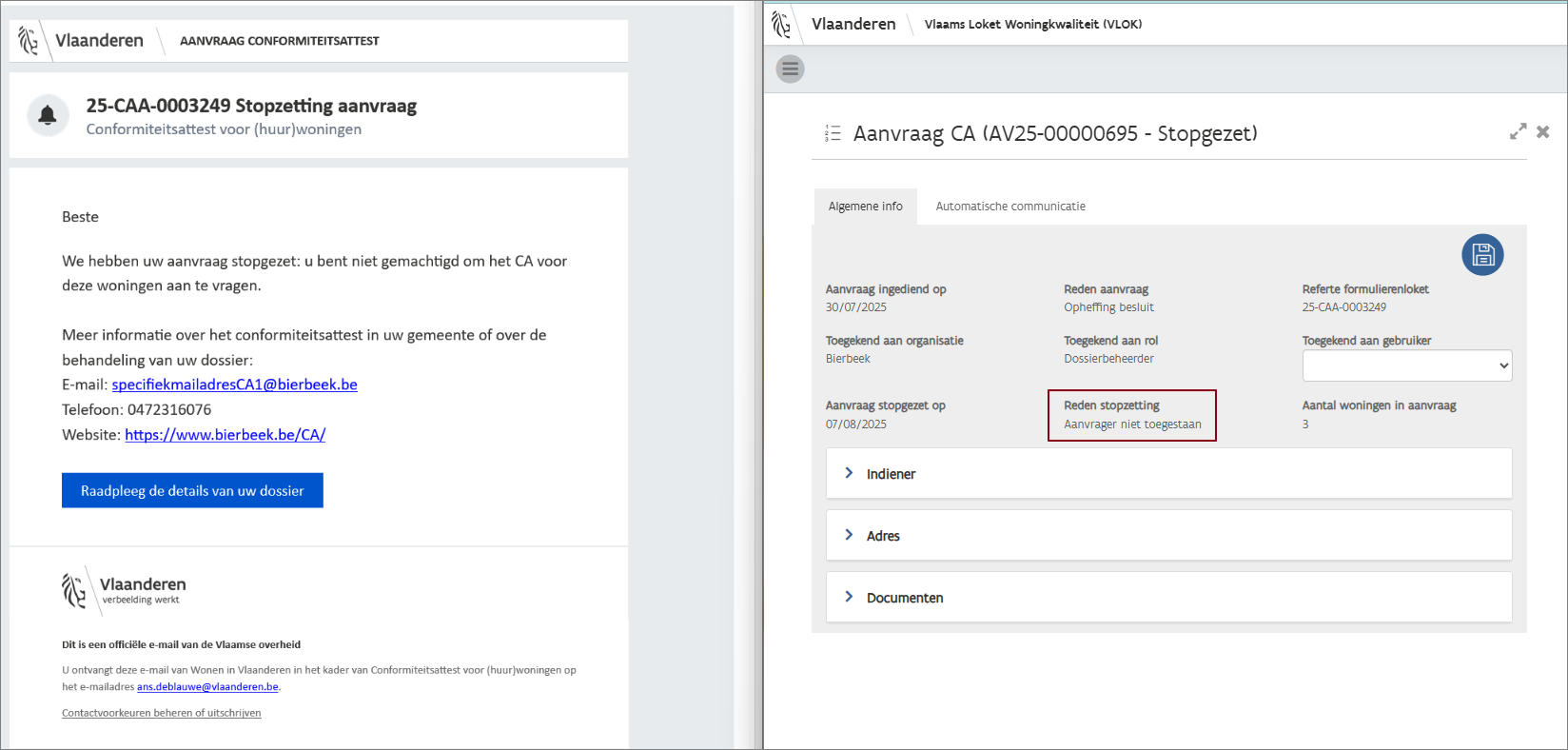Open the Toegekend aan gebruiker dropdown

pos(1406,365)
